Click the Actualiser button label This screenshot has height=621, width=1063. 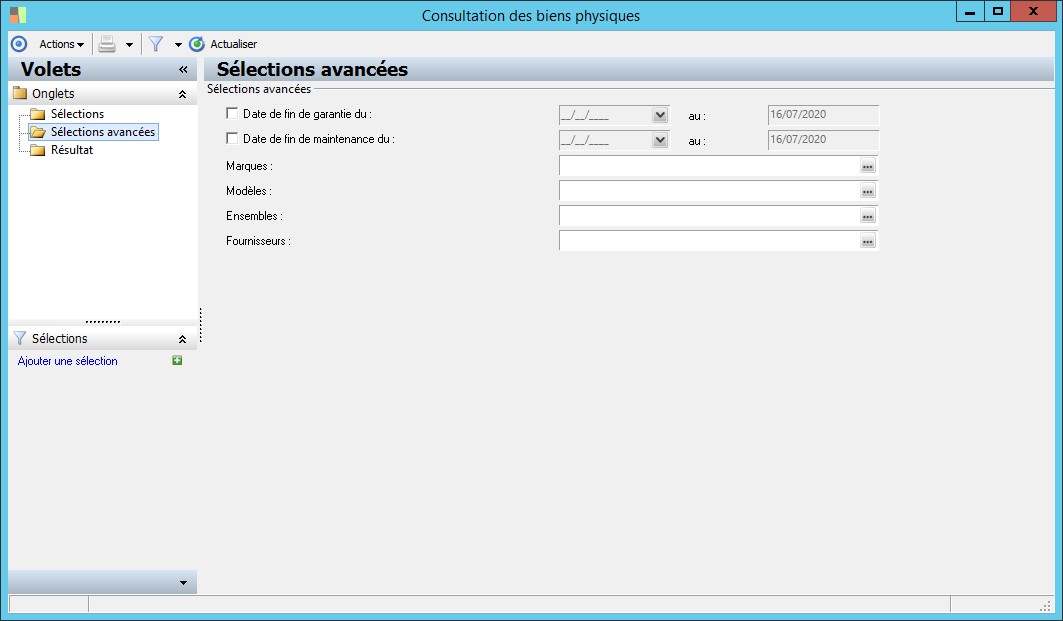[x=233, y=44]
